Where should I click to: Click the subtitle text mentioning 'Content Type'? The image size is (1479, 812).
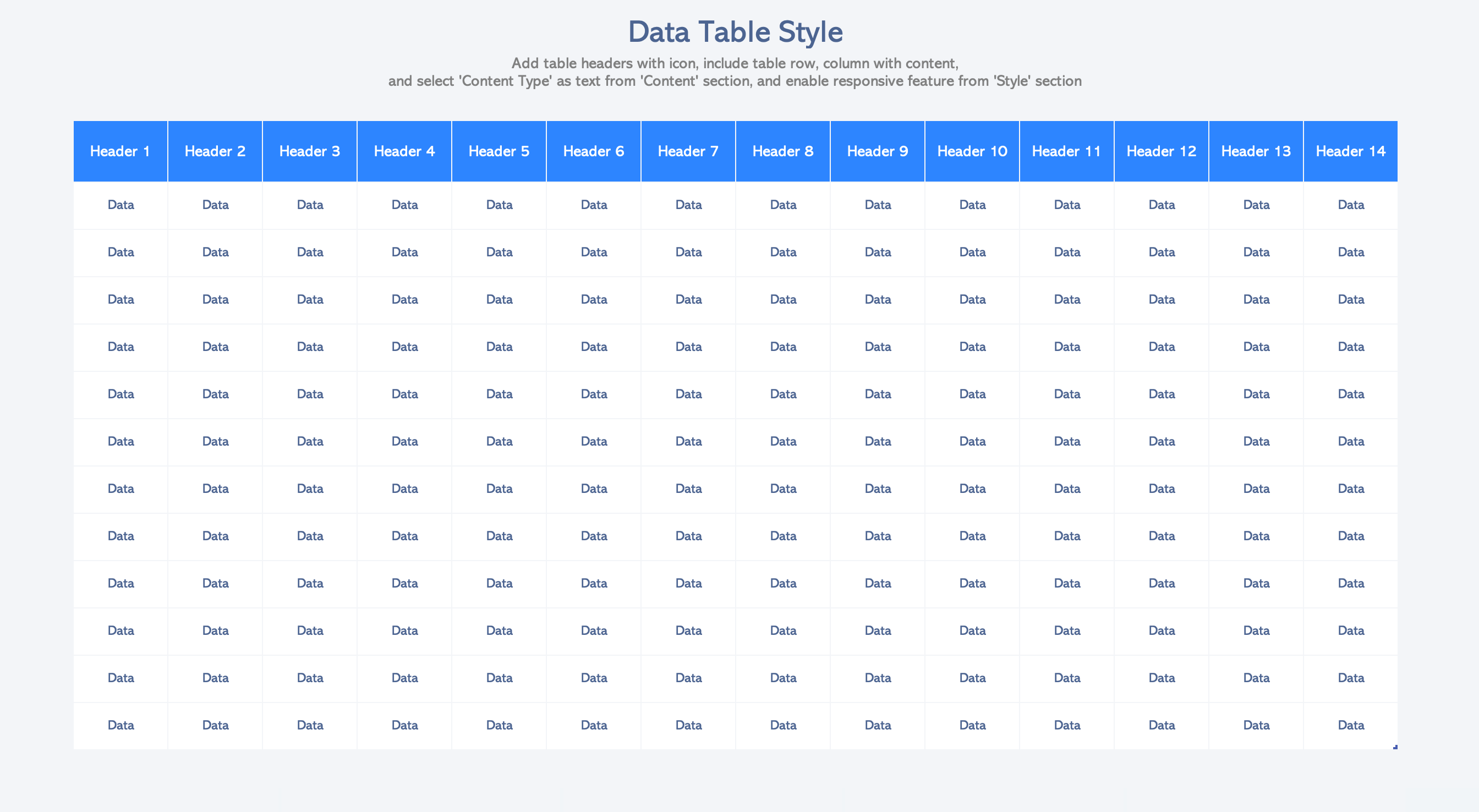[735, 81]
